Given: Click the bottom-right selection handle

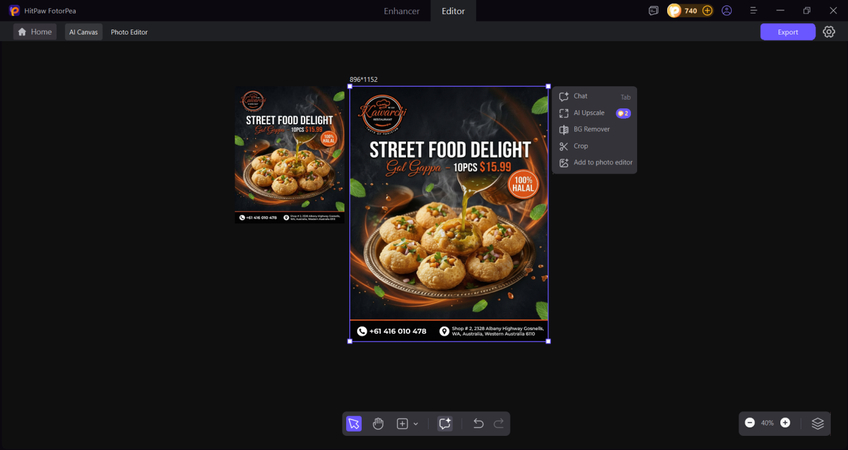Looking at the screenshot, I should 548,341.
